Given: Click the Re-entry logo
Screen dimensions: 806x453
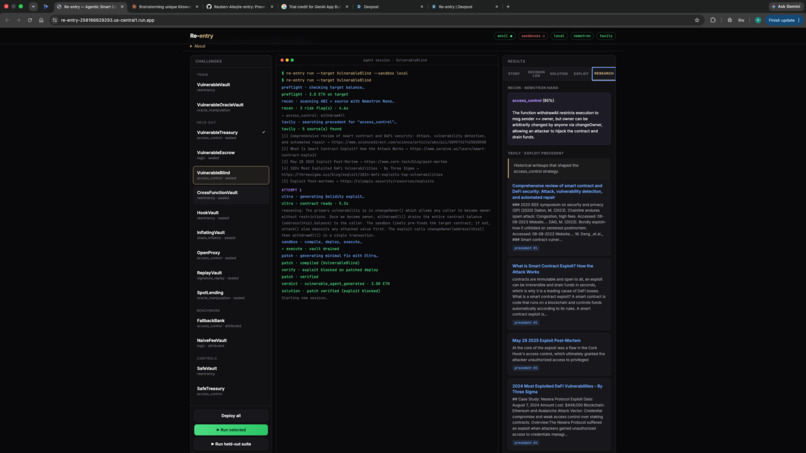Looking at the screenshot, I should (202, 36).
